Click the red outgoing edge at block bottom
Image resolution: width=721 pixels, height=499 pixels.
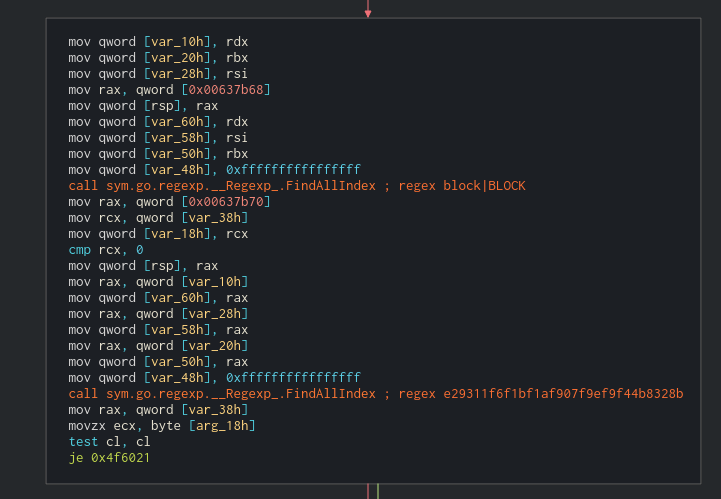(368, 491)
